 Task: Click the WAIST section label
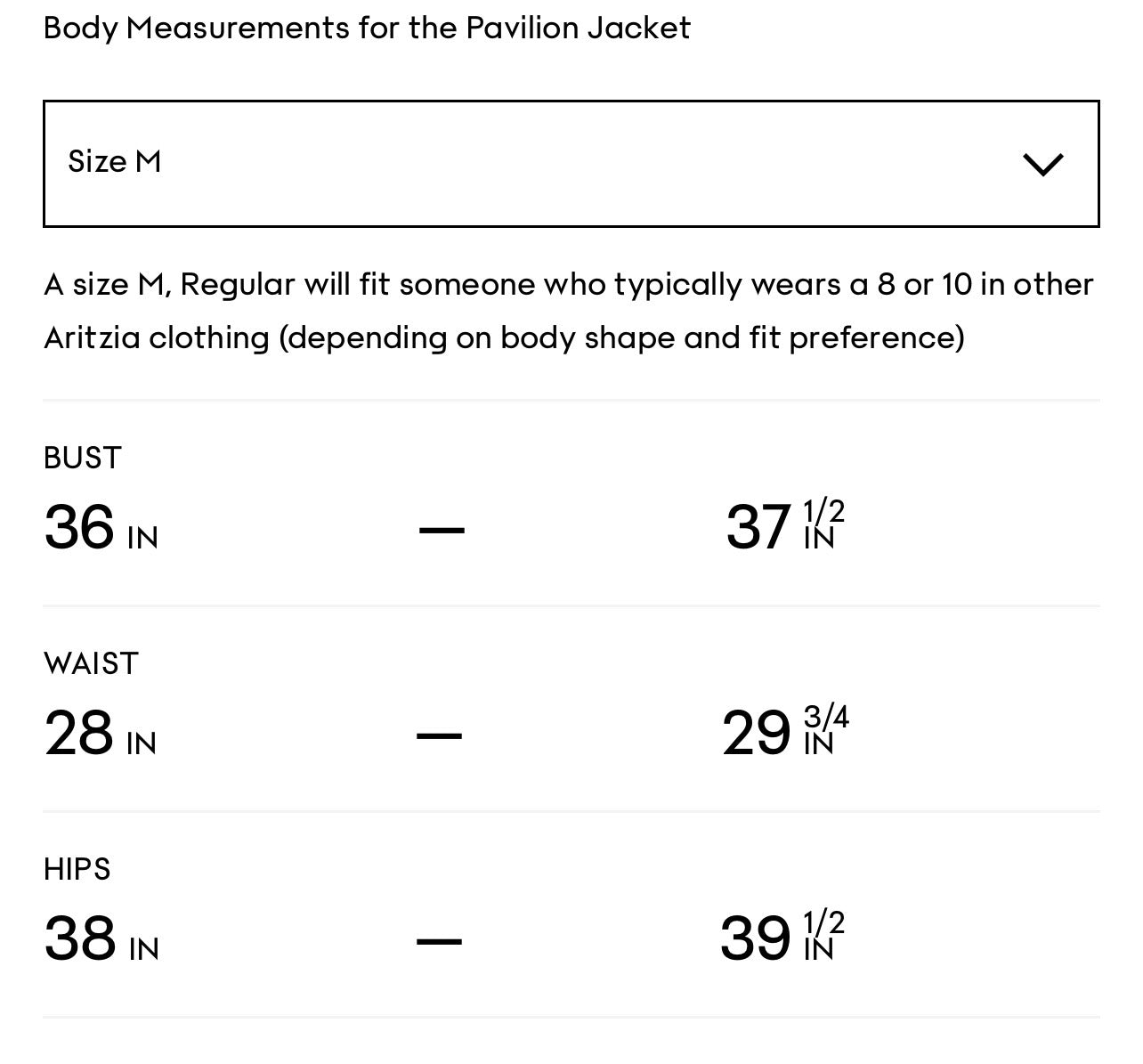91,662
